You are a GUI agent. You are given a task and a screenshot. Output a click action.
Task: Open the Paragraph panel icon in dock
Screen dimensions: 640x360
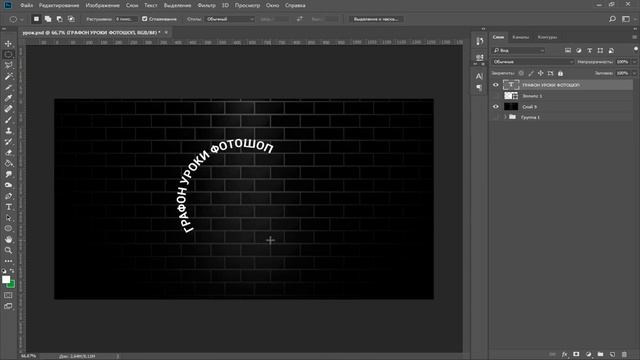[480, 87]
